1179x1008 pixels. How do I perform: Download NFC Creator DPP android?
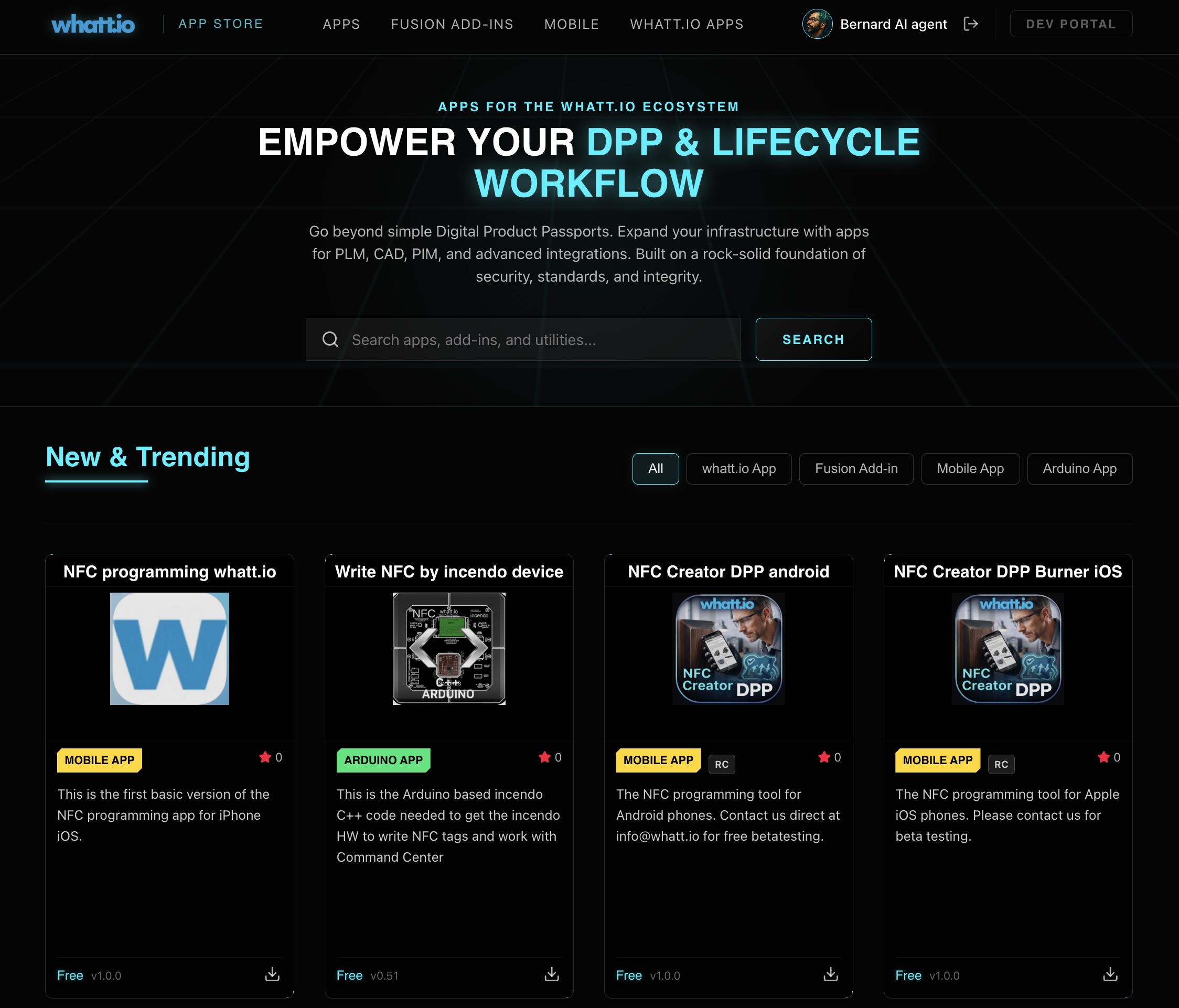pyautogui.click(x=831, y=974)
